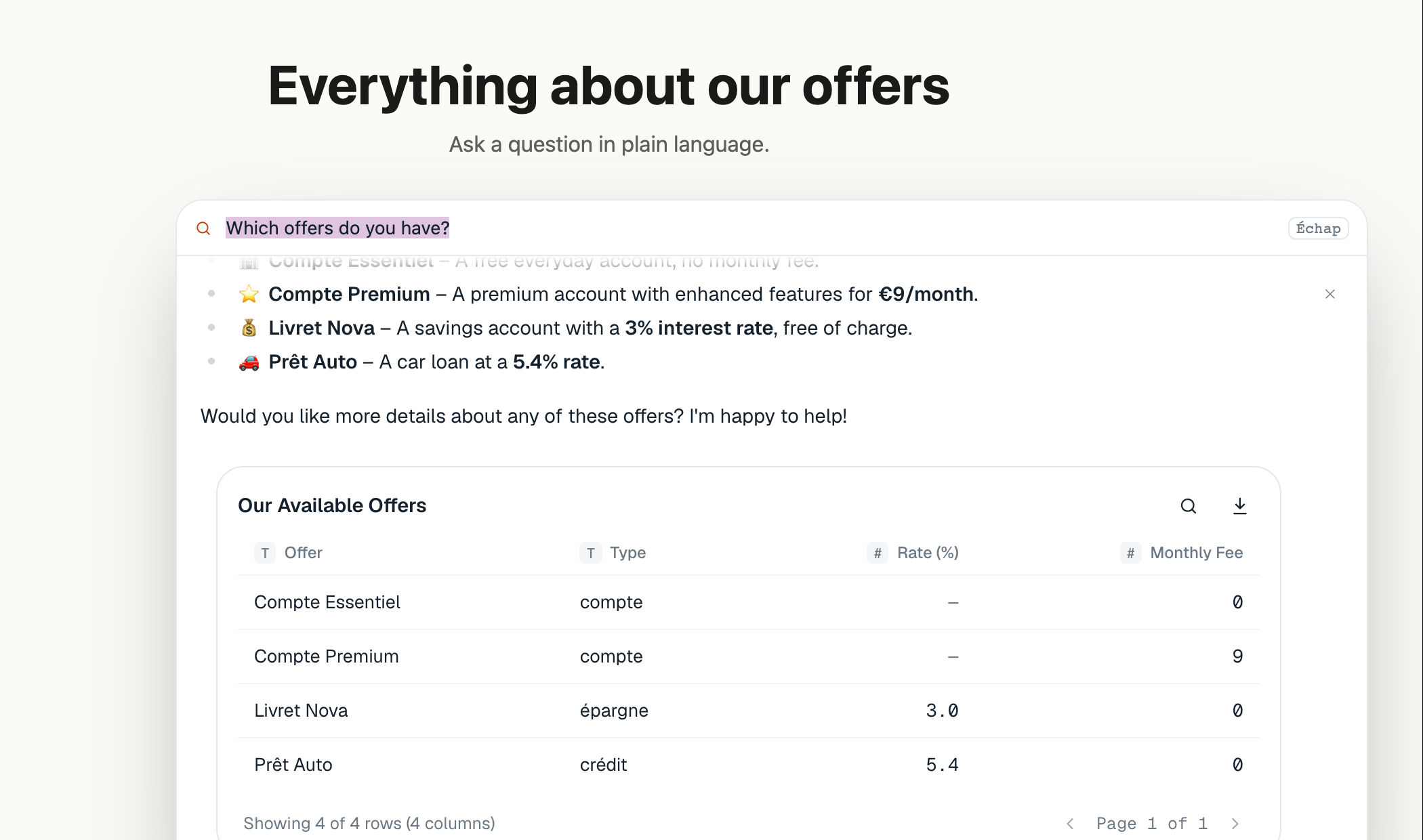Click the Compte Premium table cell
This screenshot has width=1423, height=840.
pos(326,656)
